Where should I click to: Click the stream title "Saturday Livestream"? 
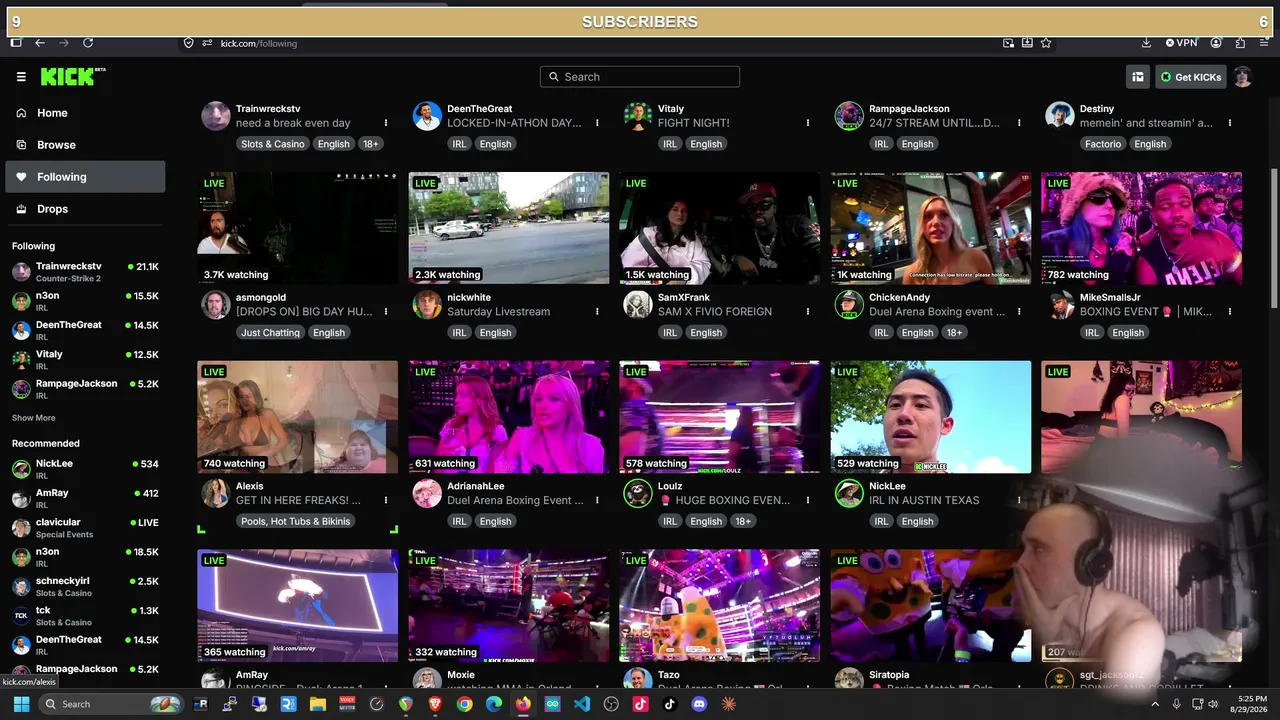click(499, 312)
